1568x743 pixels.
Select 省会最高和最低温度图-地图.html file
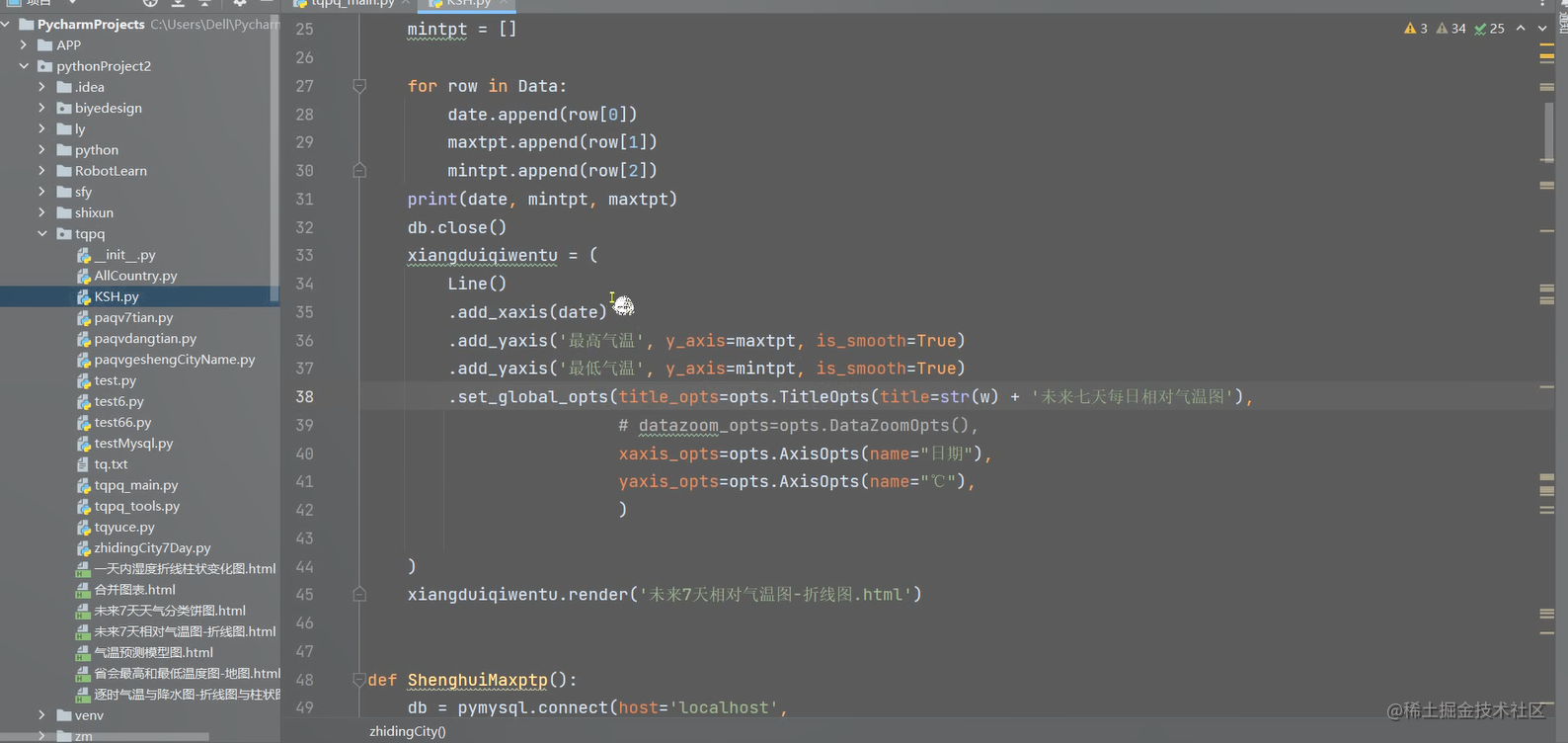click(x=187, y=674)
